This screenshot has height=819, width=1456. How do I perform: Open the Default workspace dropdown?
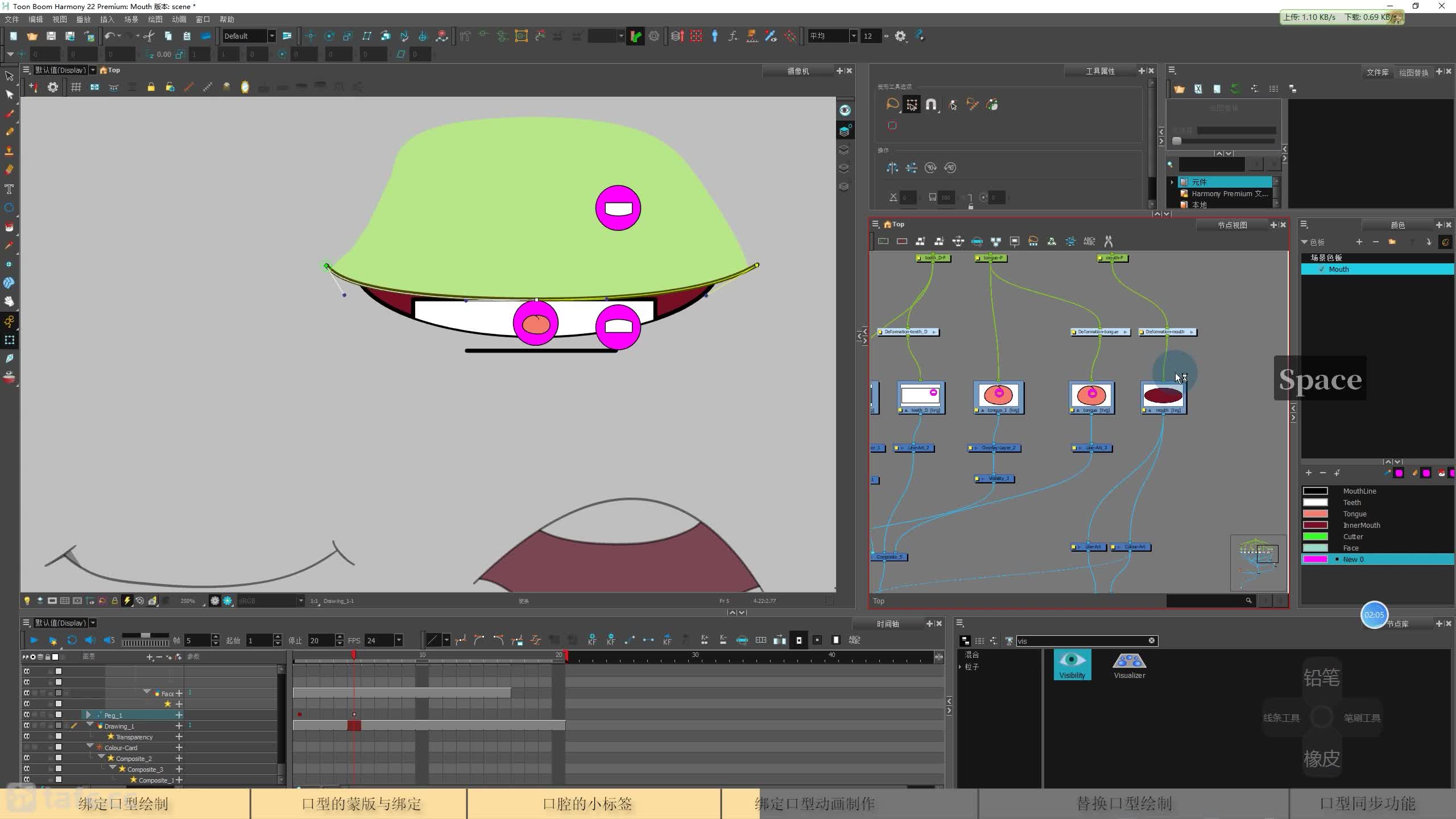[x=272, y=36]
